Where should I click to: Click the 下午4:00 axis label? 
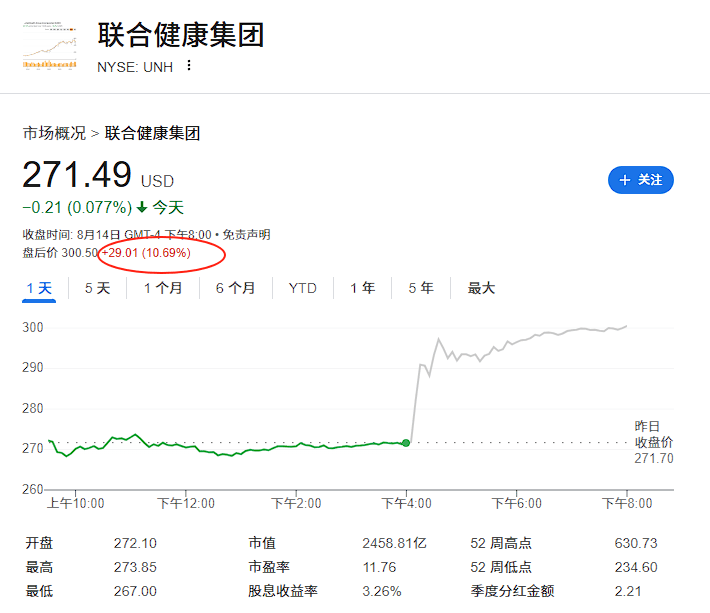(407, 503)
